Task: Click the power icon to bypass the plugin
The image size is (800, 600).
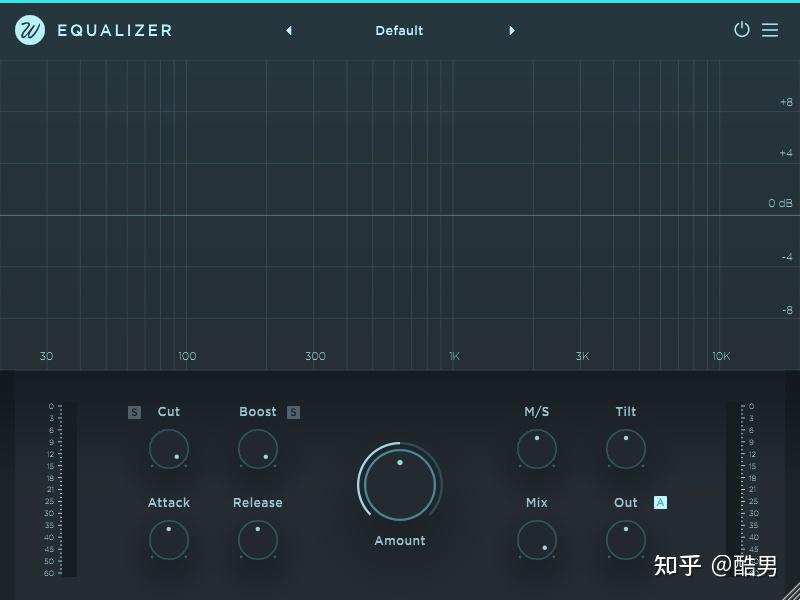Action: click(742, 30)
